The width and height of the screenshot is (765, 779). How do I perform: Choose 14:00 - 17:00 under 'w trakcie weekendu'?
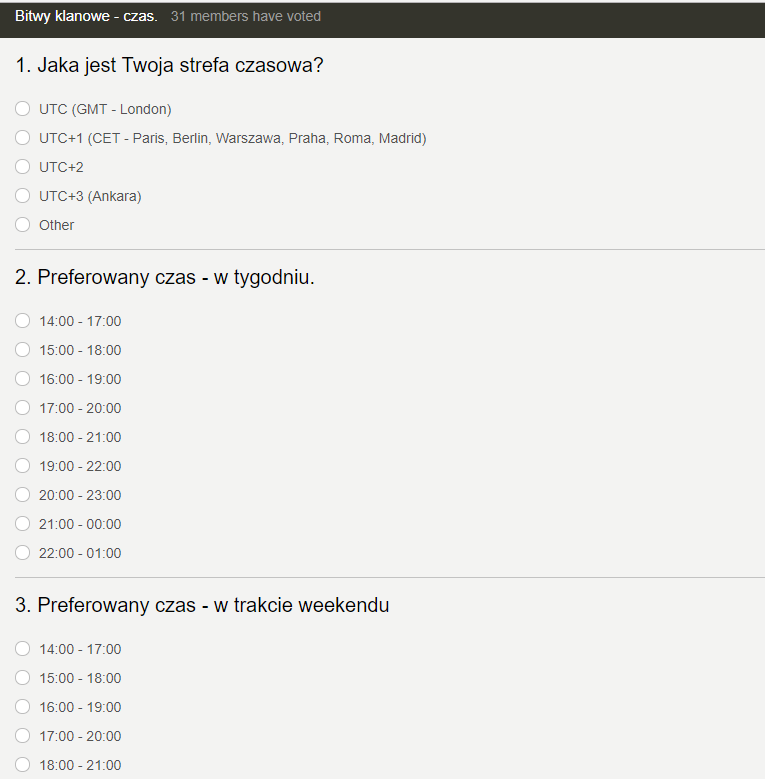(23, 649)
